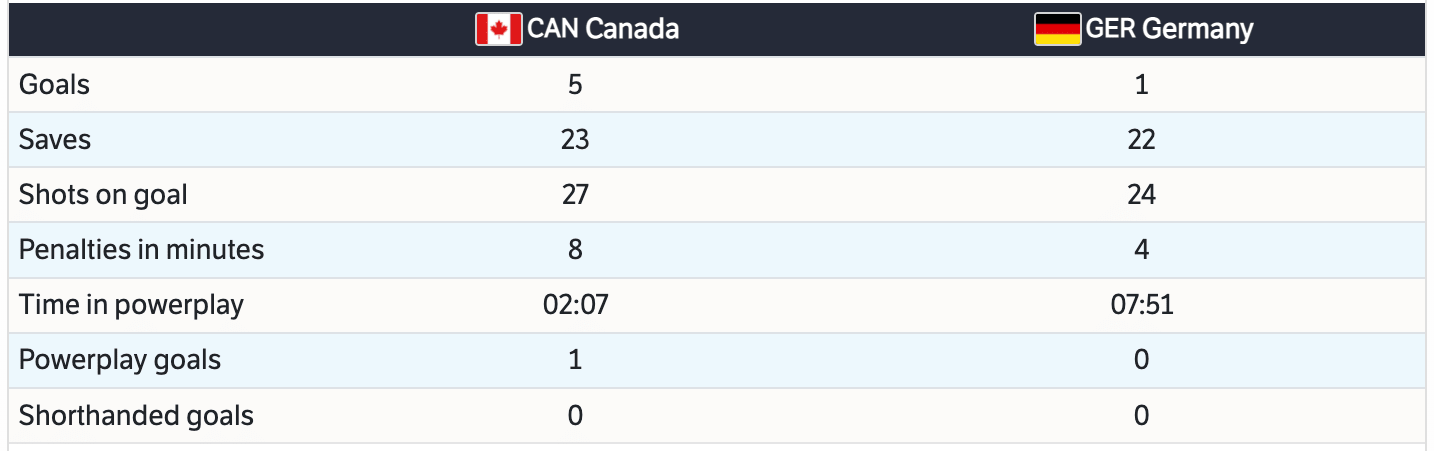Image resolution: width=1434 pixels, height=451 pixels.
Task: Click Germany's goals value of 1
Action: click(x=1142, y=85)
